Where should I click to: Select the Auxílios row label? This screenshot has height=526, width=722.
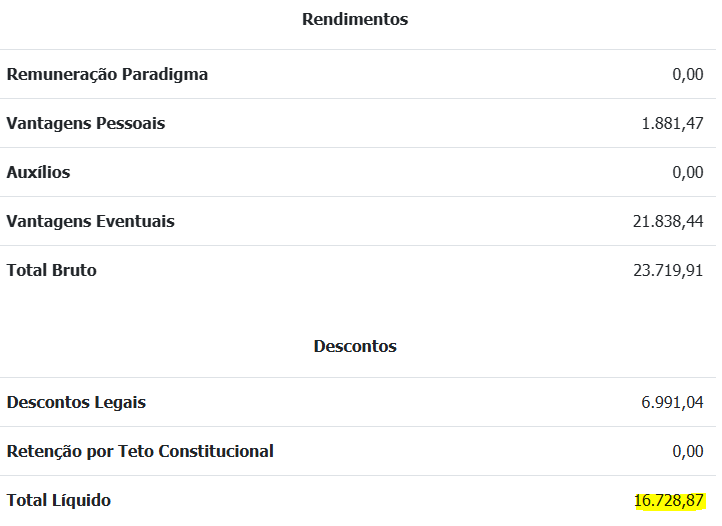coord(38,172)
